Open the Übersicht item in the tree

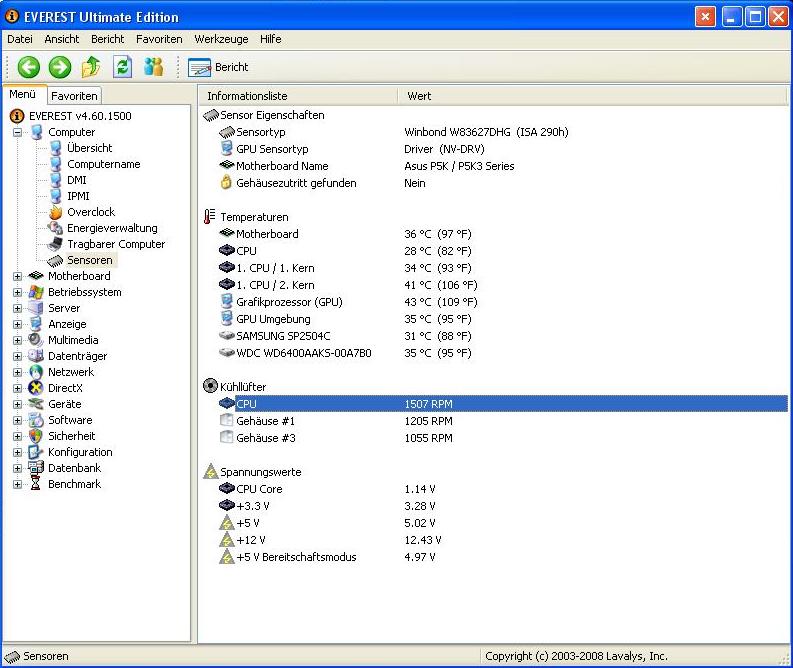[90, 148]
